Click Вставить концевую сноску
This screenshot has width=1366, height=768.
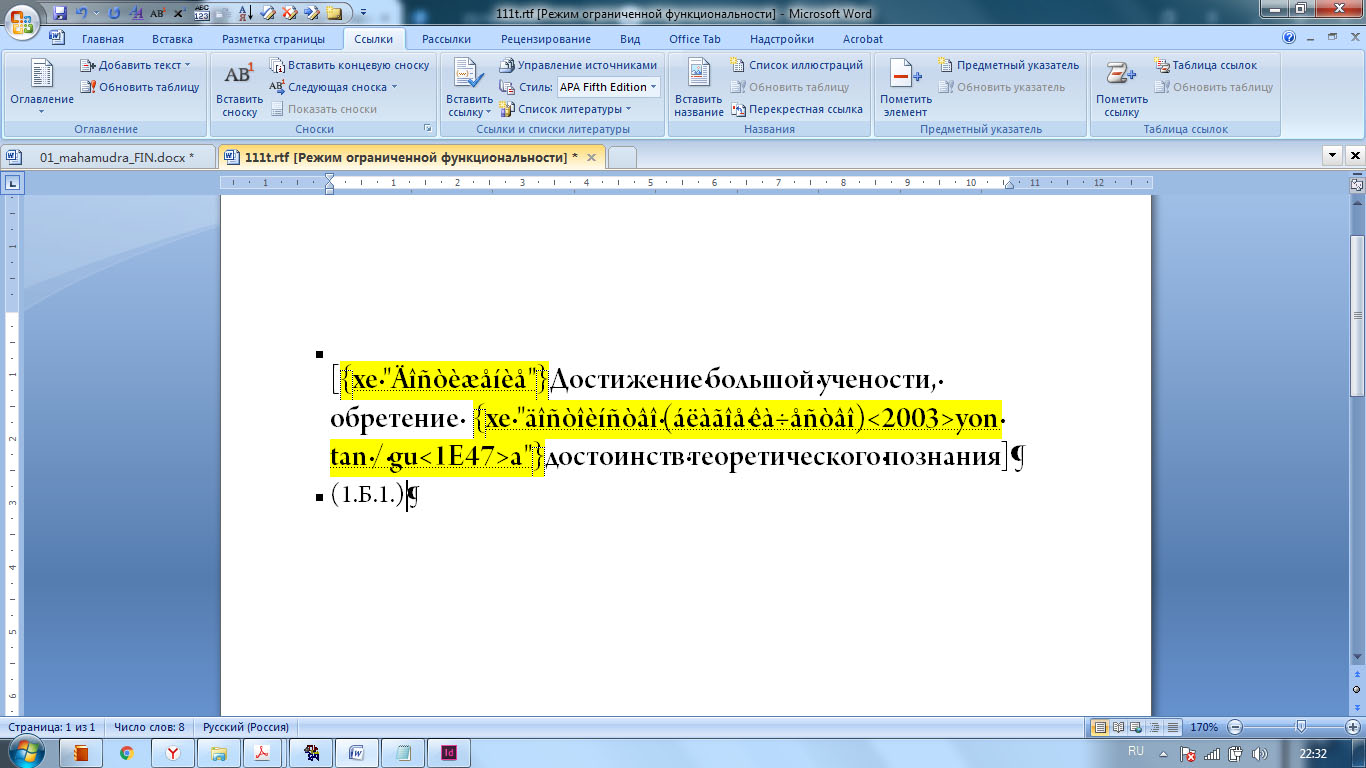[349, 65]
